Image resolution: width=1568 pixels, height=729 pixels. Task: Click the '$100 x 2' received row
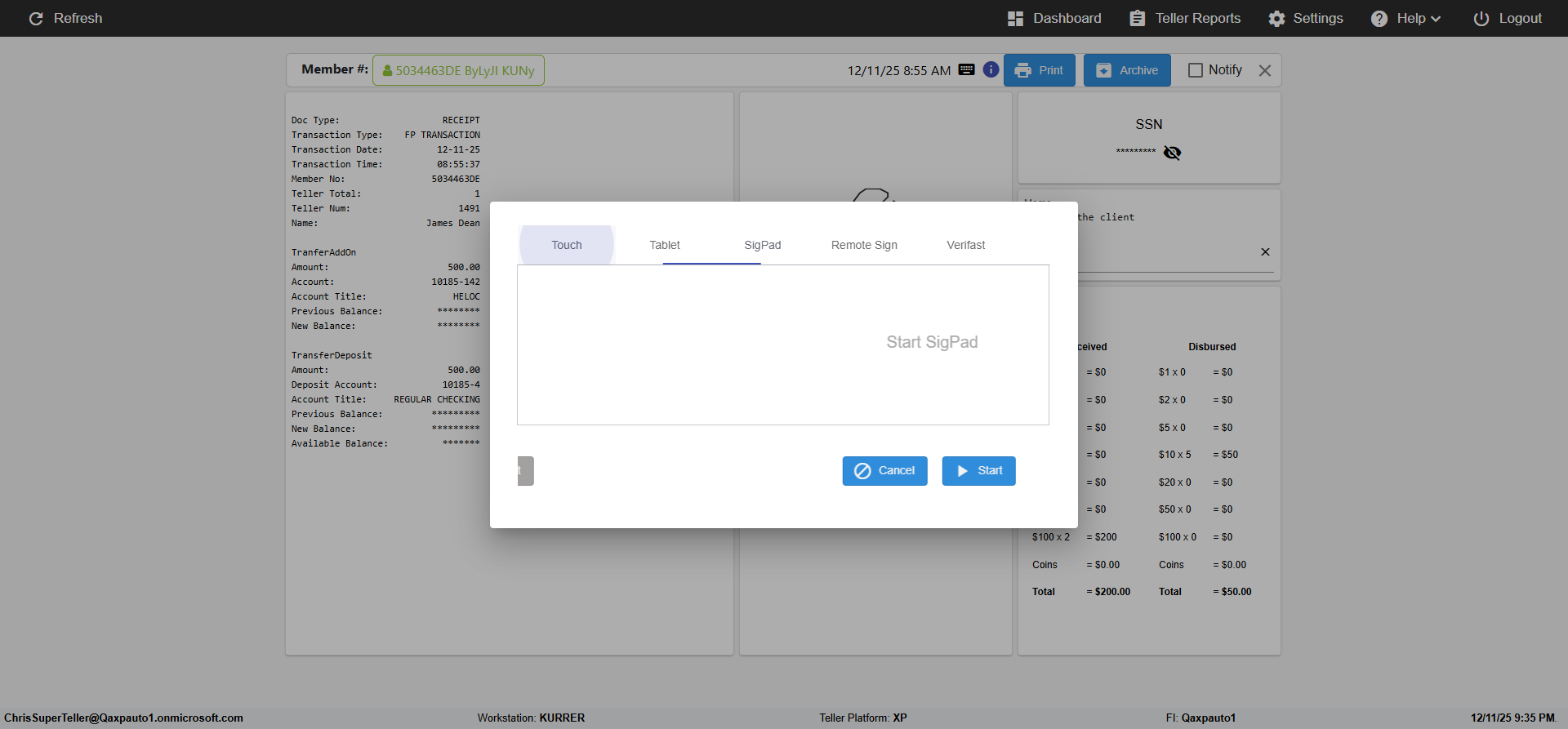coord(1074,537)
